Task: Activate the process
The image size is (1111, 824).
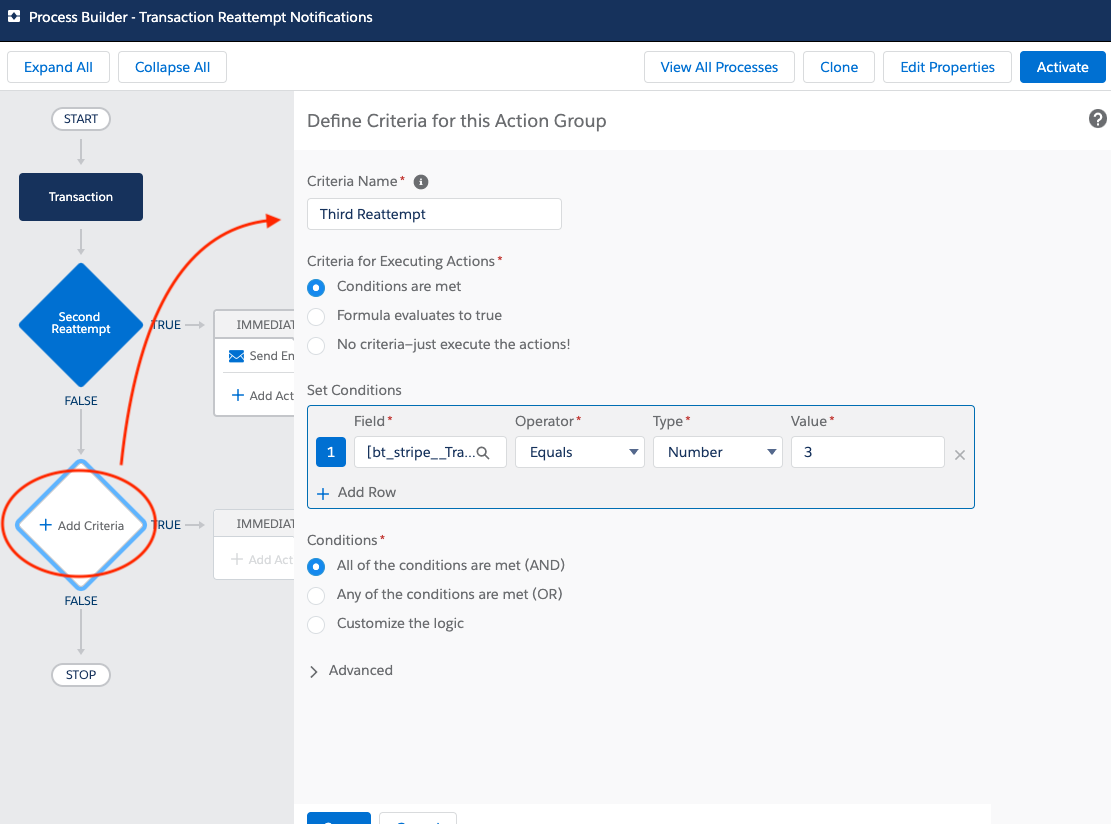Action: 1062,67
